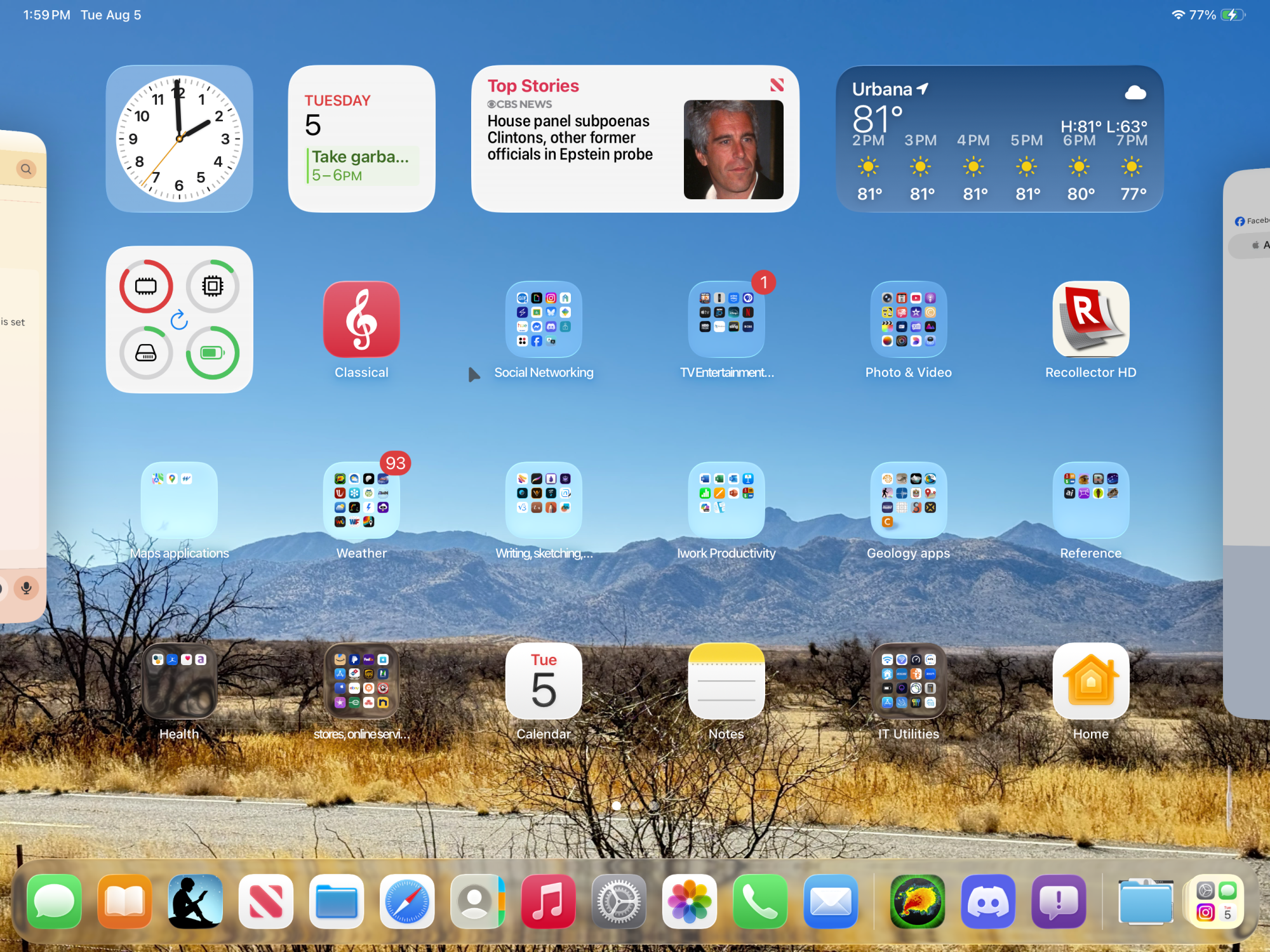
Task: Open Photos app in the dock
Action: [x=690, y=901]
